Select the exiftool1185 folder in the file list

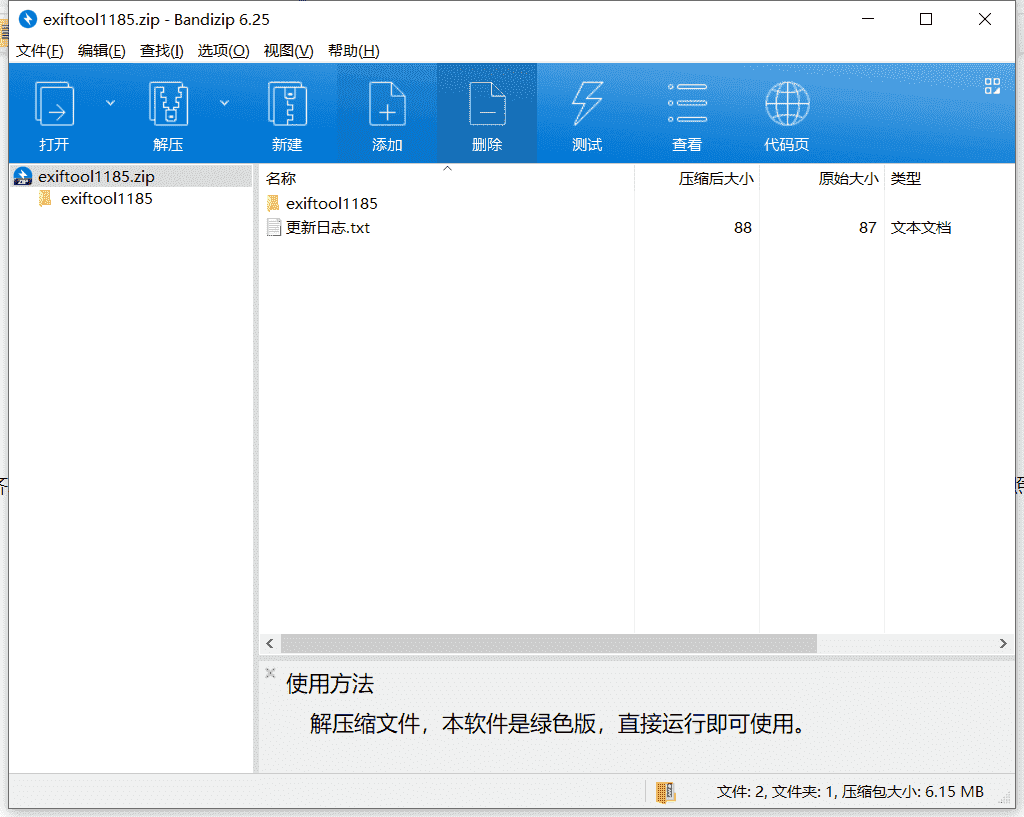point(332,204)
